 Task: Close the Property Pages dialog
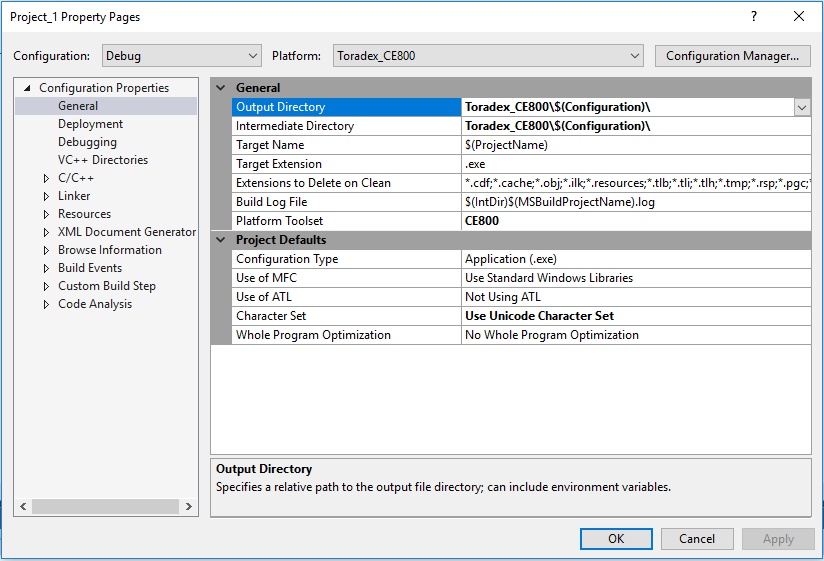[x=799, y=16]
